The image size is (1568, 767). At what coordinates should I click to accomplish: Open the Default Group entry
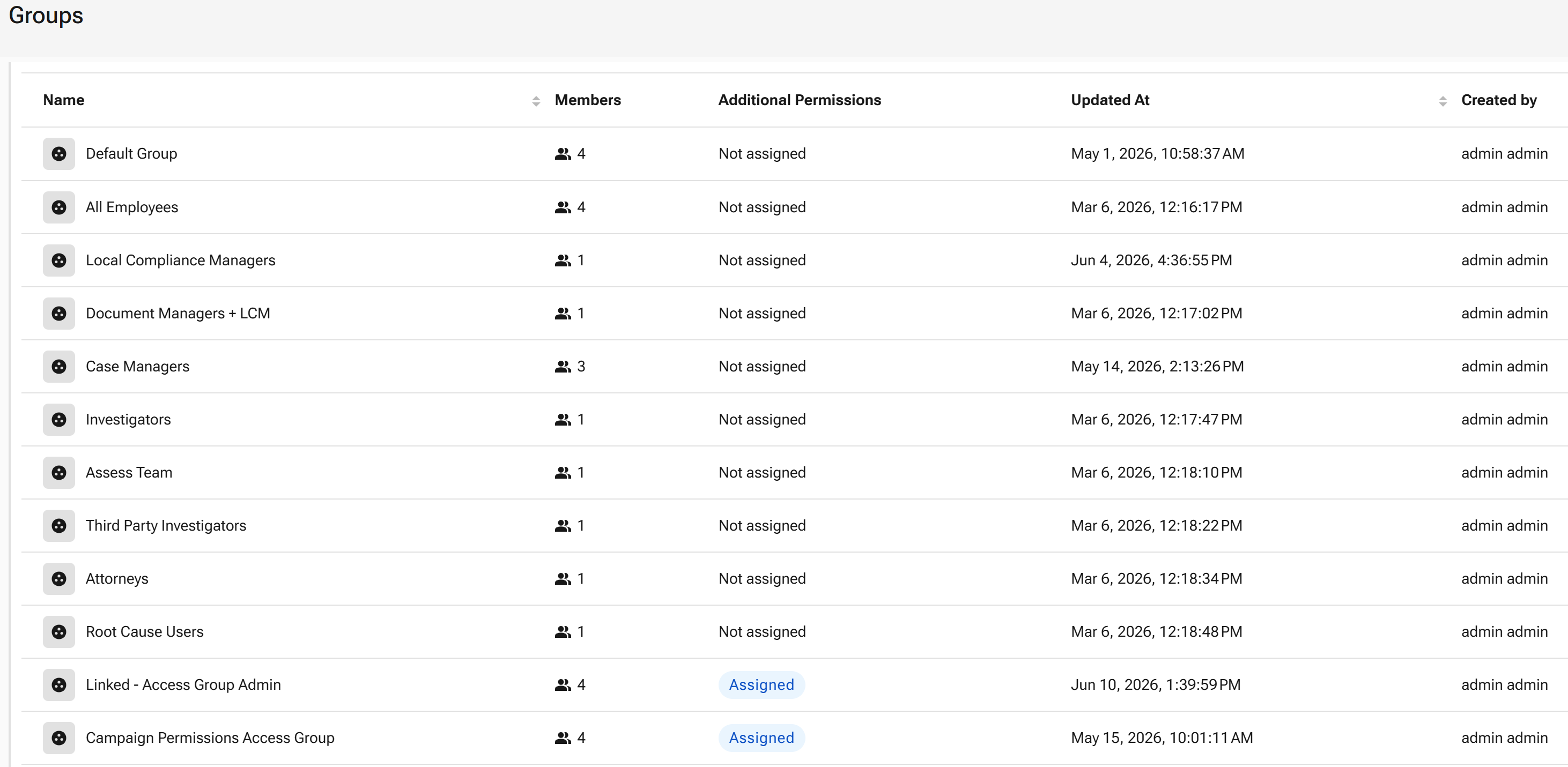pos(131,154)
